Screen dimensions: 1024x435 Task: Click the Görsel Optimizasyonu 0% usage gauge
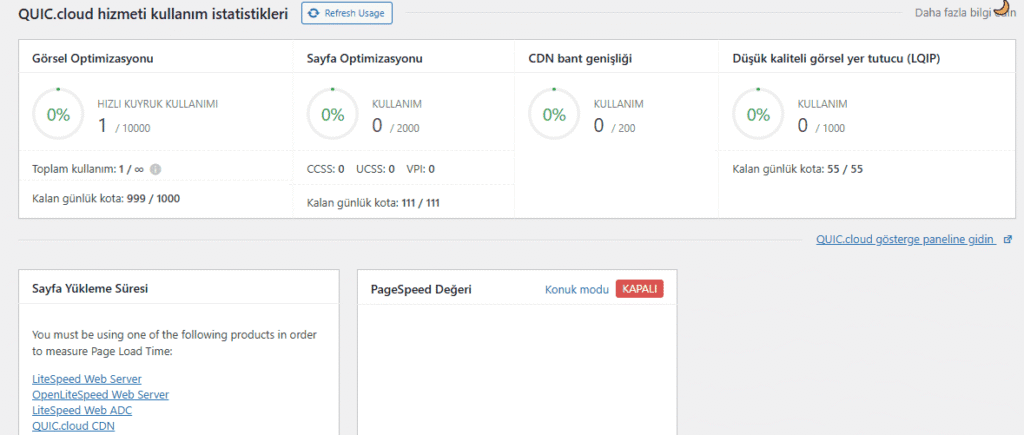click(58, 114)
